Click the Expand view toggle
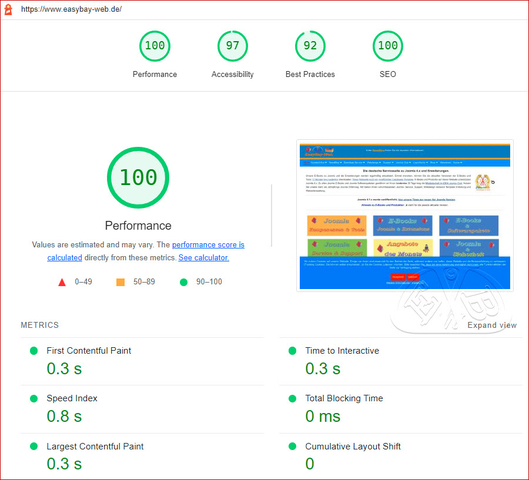529x480 pixels. point(492,325)
